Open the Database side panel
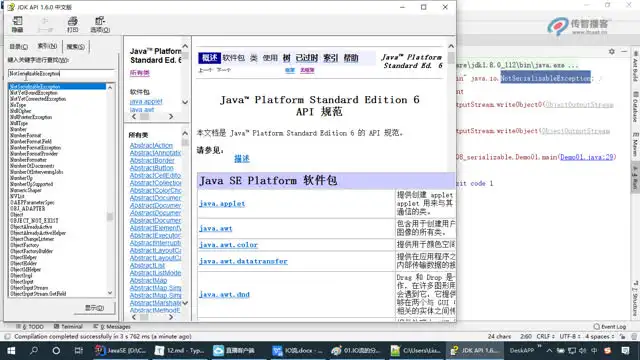 pyautogui.click(x=636, y=107)
